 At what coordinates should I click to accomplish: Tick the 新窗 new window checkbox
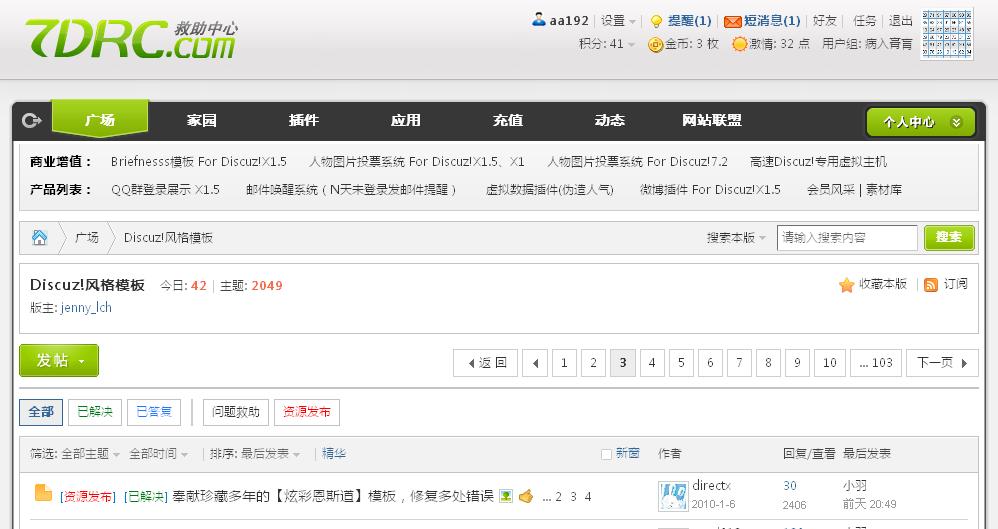[606, 454]
